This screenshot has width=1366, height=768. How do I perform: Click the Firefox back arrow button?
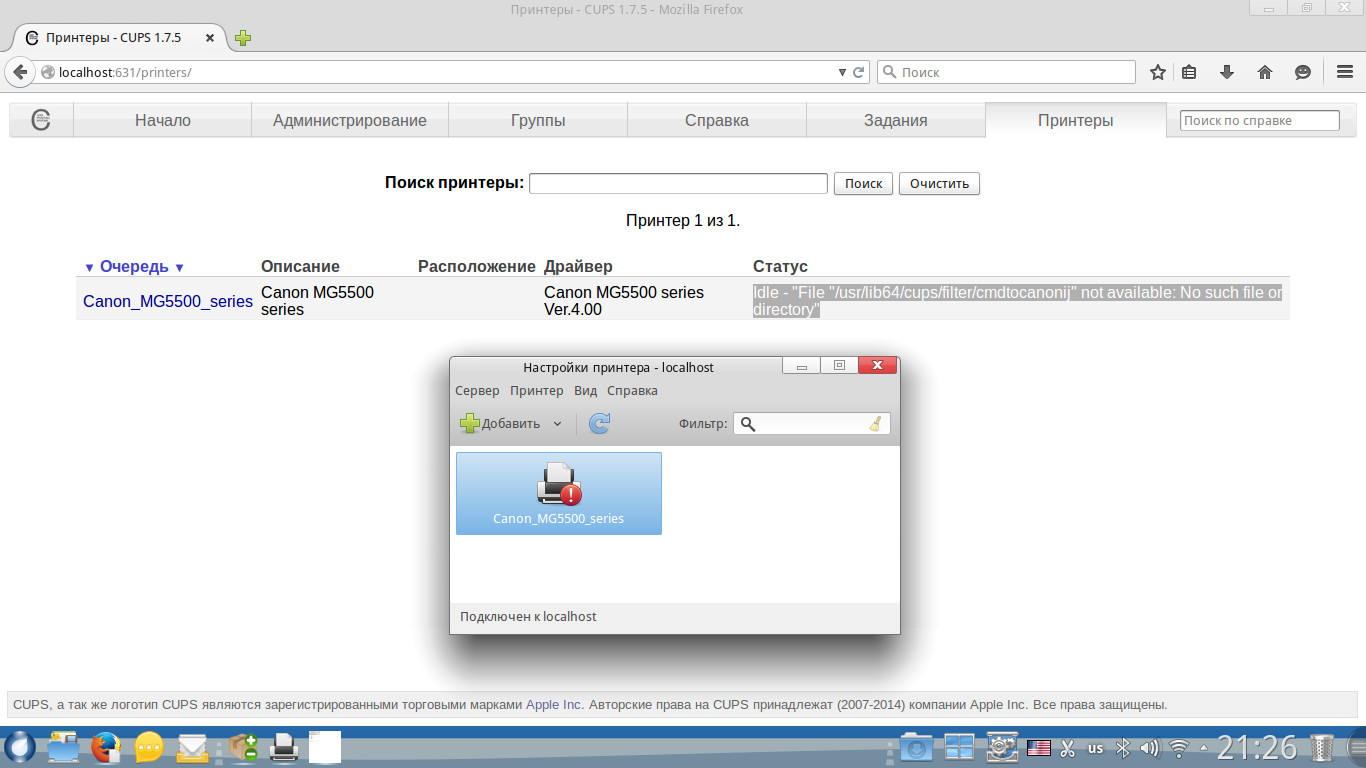(20, 72)
